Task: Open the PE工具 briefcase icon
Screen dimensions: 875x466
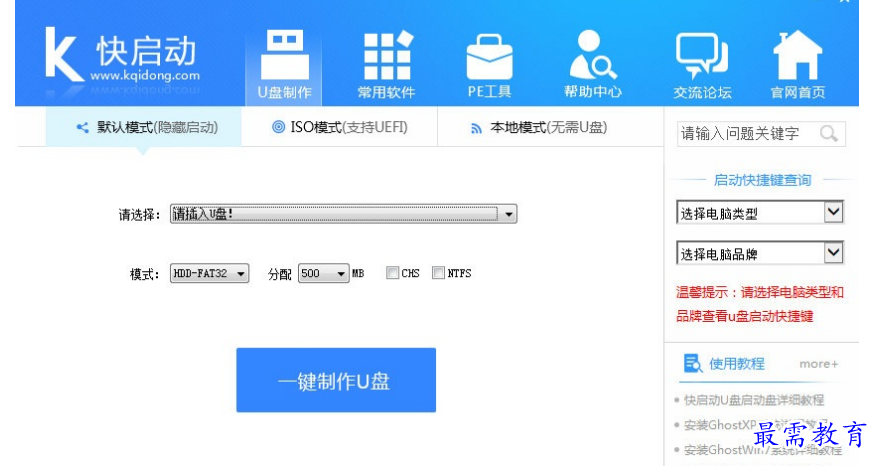Action: pyautogui.click(x=489, y=57)
